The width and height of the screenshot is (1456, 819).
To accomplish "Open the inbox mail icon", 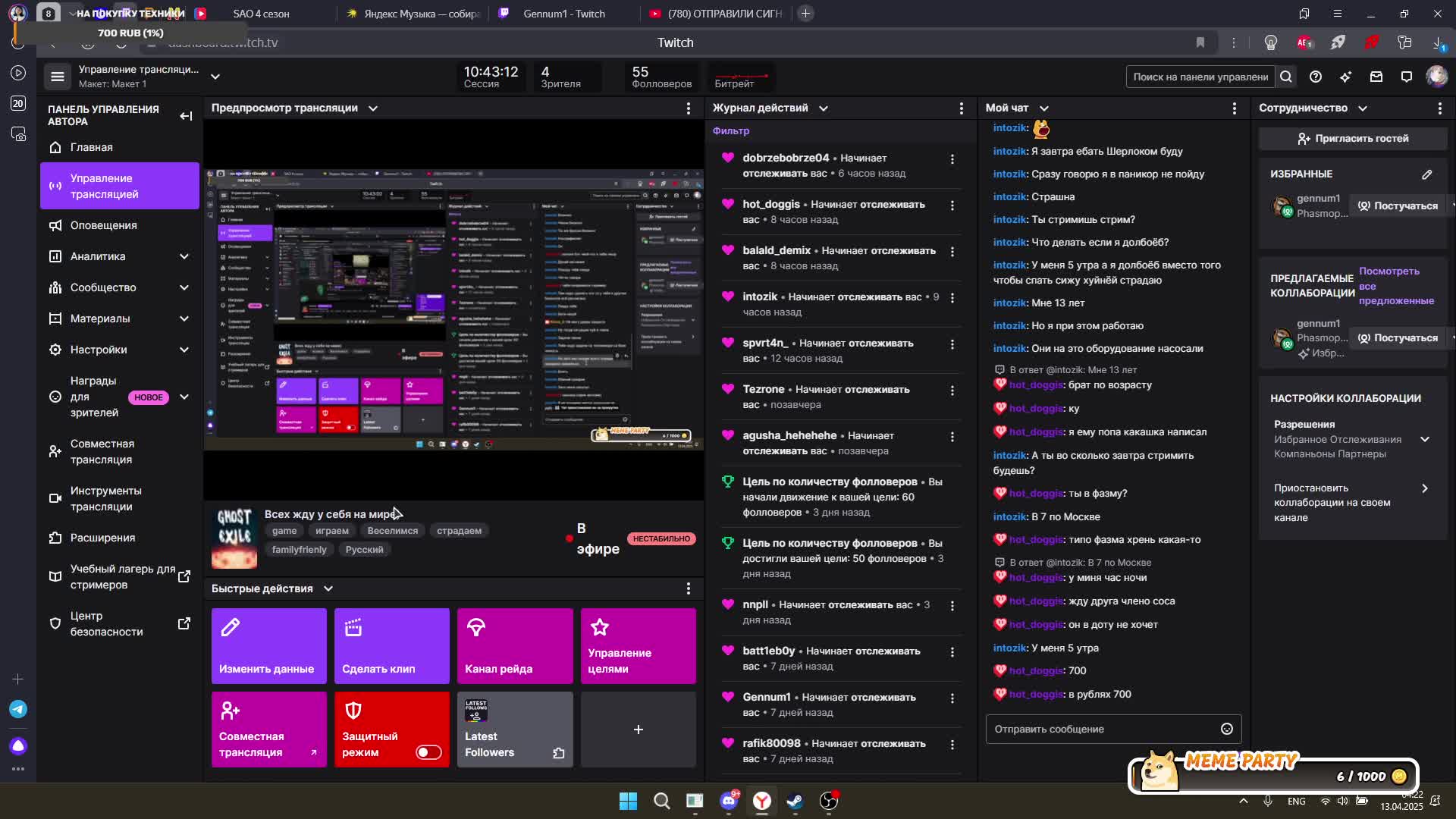I will pos(1376,77).
